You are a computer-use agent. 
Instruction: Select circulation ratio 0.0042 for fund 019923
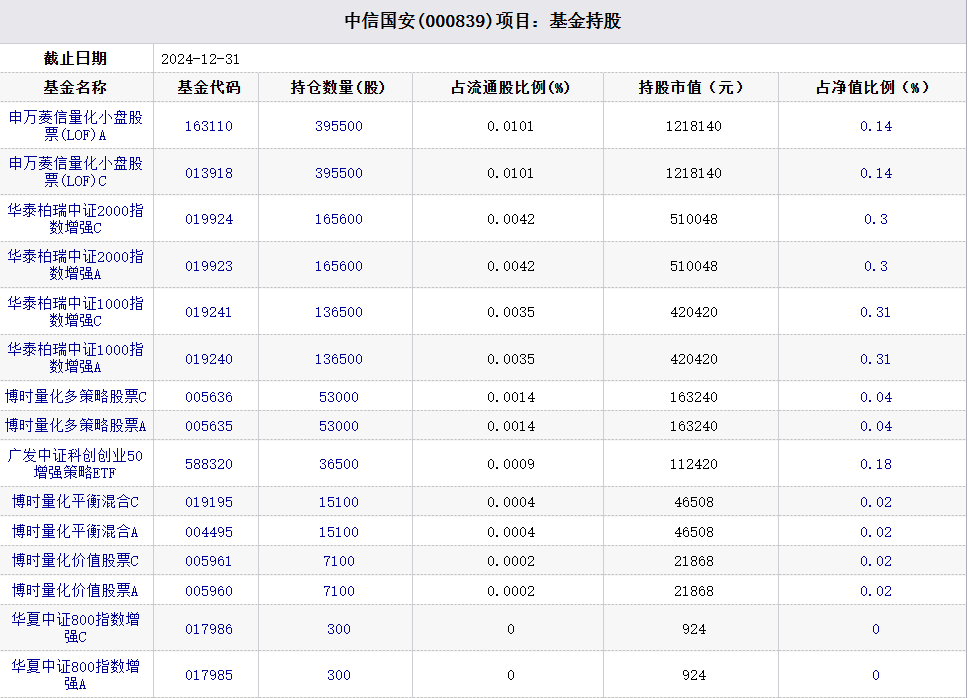[x=511, y=266]
